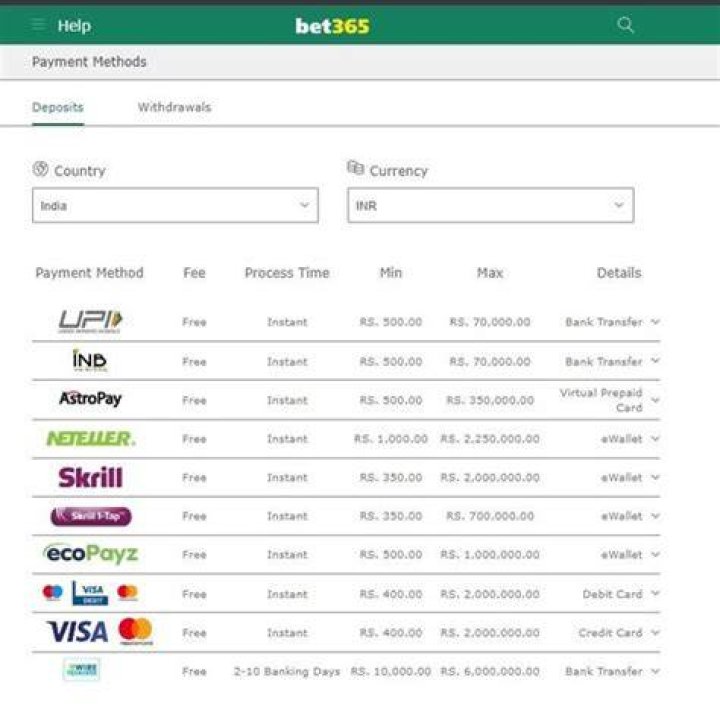Click the INB net banking logo
This screenshot has width=720, height=718.
[x=90, y=360]
